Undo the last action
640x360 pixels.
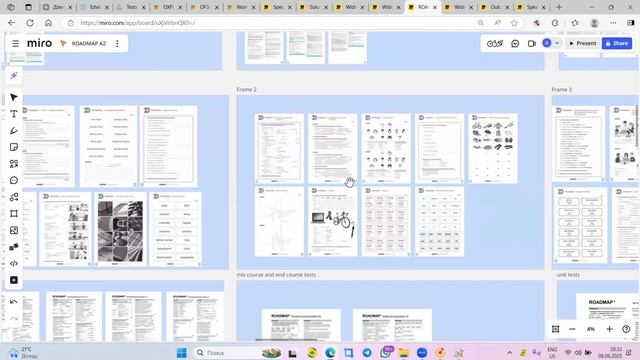[x=13, y=302]
